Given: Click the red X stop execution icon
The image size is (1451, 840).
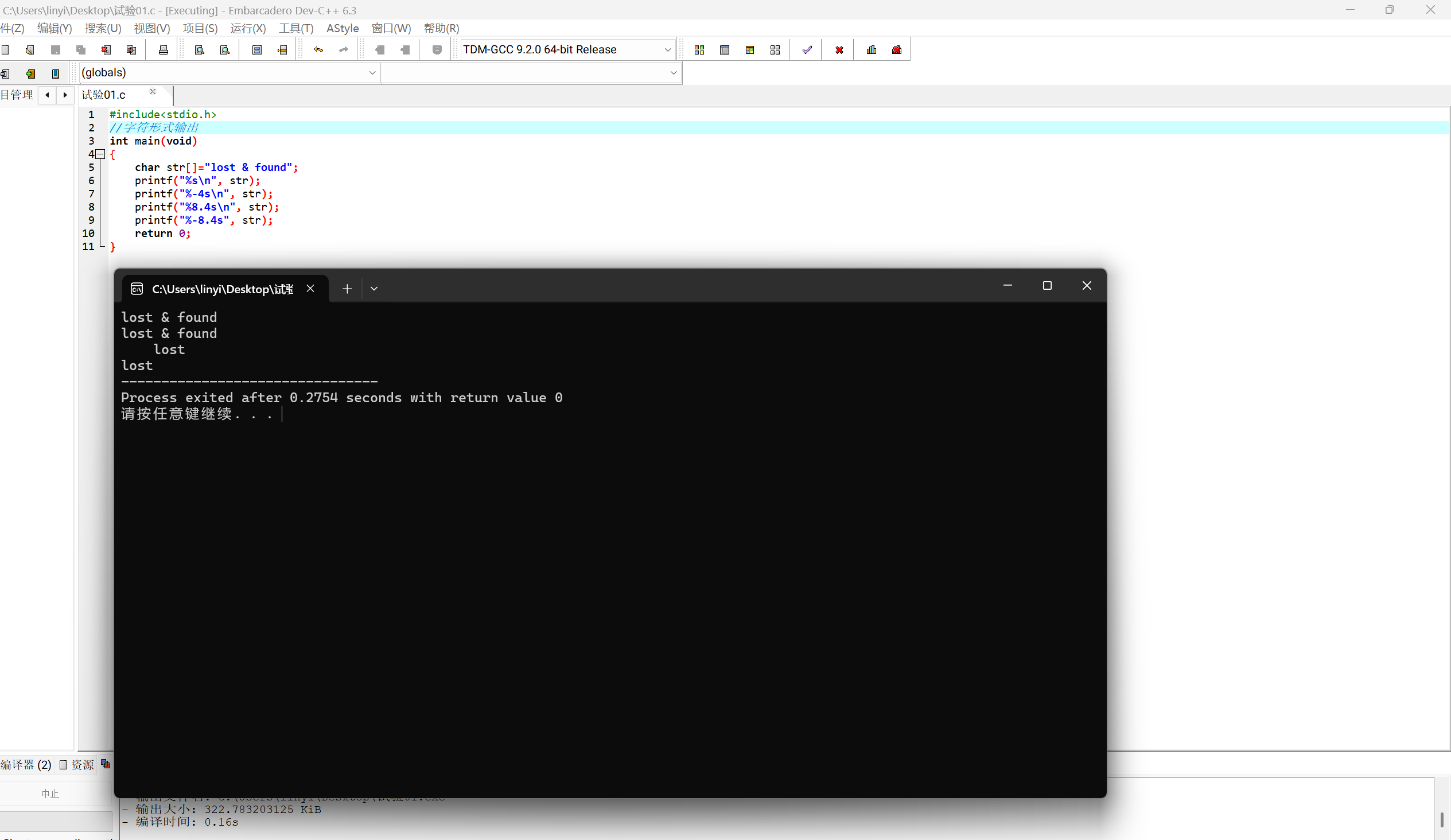Looking at the screenshot, I should pyautogui.click(x=839, y=50).
